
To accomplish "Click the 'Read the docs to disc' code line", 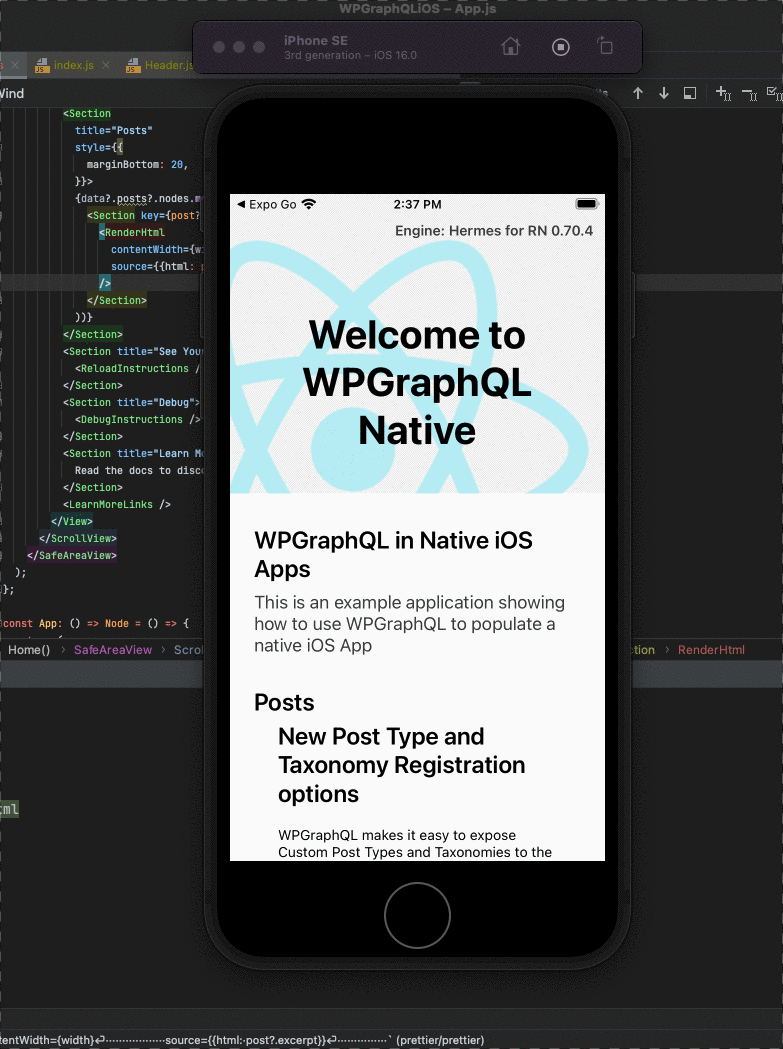I will (139, 471).
